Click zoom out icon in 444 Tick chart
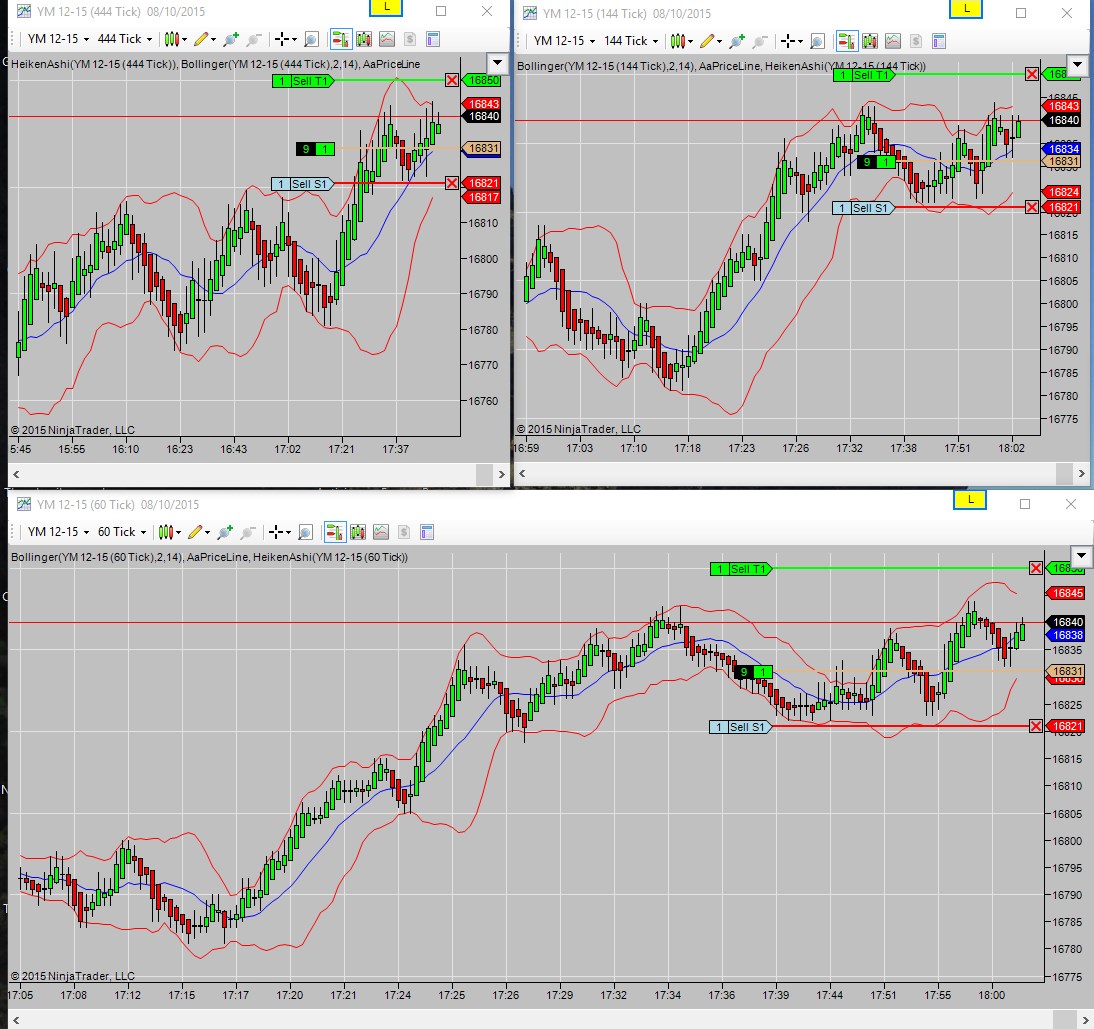The image size is (1094, 1029). 253,39
